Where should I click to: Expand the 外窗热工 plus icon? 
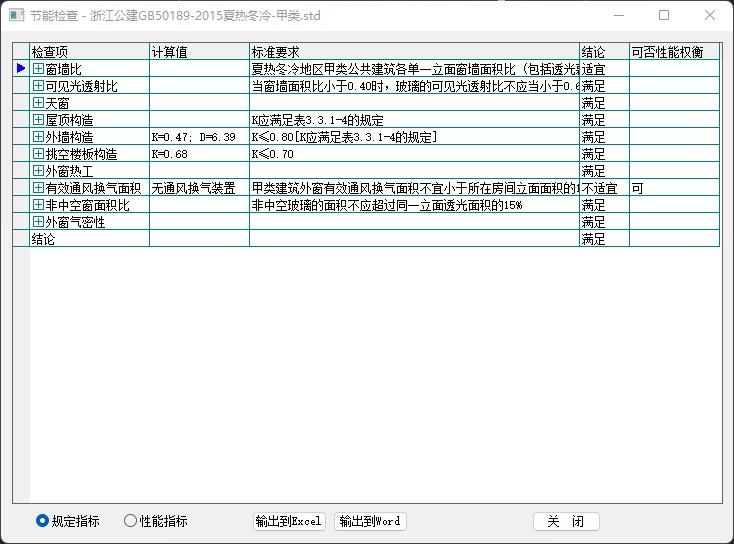(38, 171)
